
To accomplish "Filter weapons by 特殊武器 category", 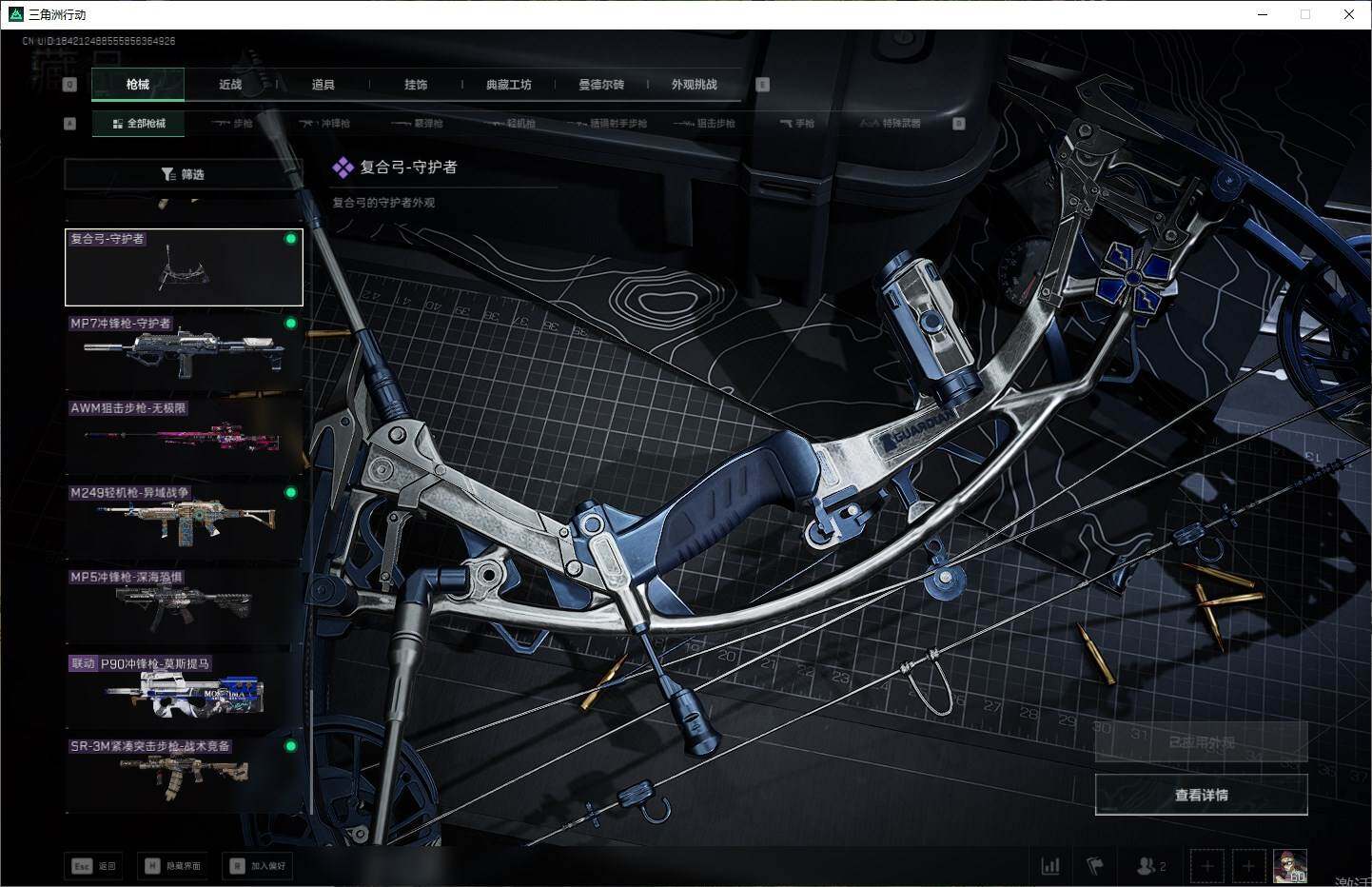I will (891, 124).
